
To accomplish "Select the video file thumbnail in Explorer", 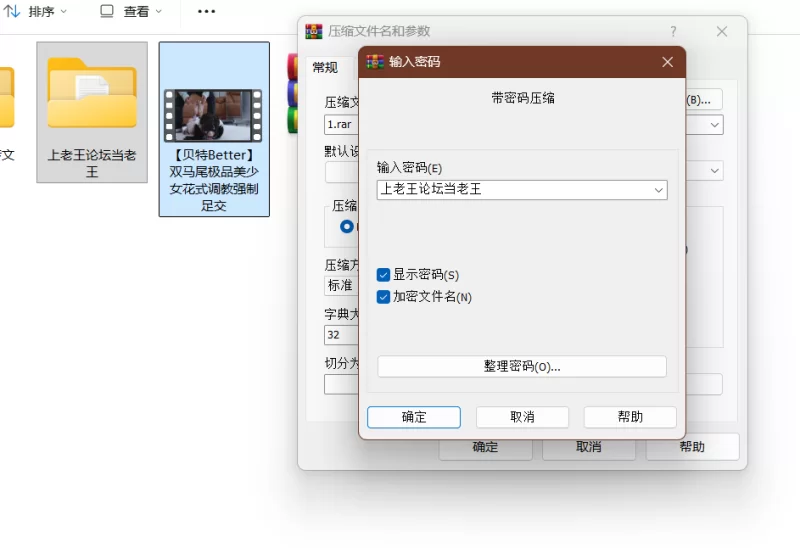I will (x=213, y=115).
